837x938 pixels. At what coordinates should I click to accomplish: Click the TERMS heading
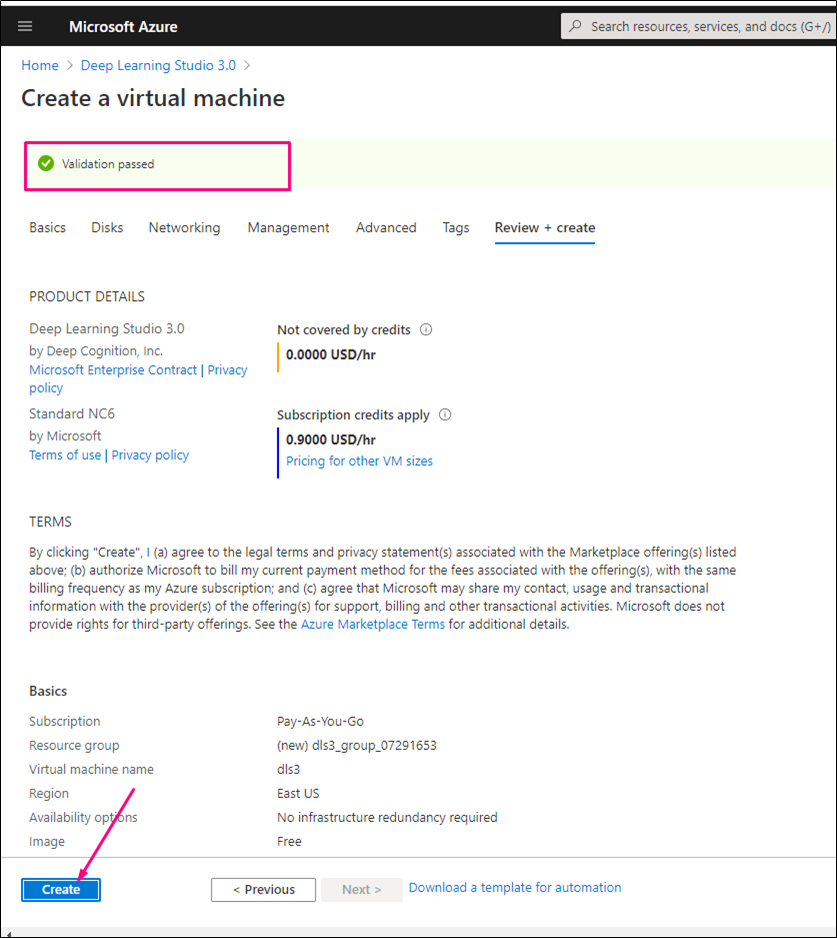(50, 522)
